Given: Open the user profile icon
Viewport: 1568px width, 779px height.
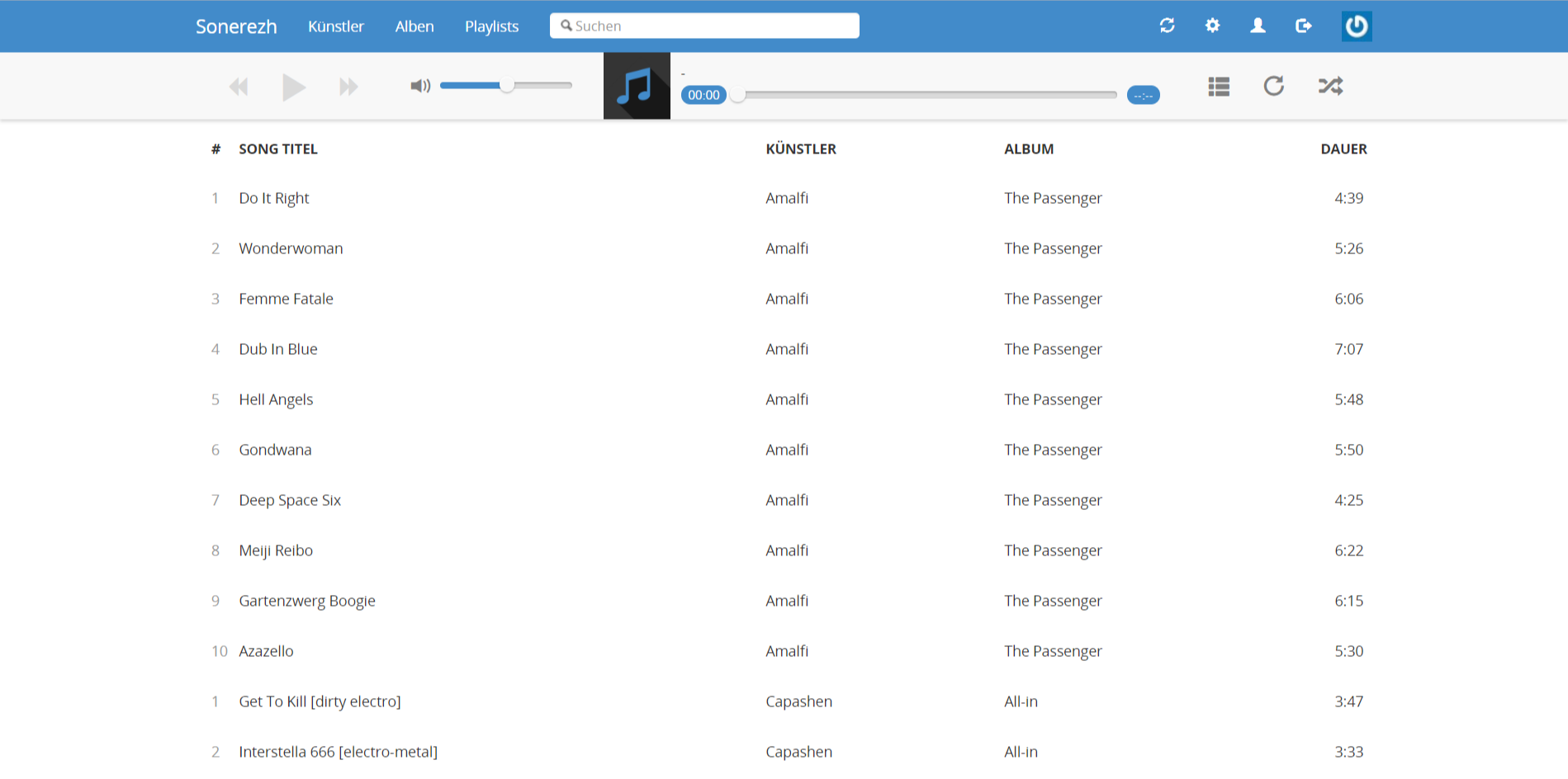Looking at the screenshot, I should [1258, 26].
